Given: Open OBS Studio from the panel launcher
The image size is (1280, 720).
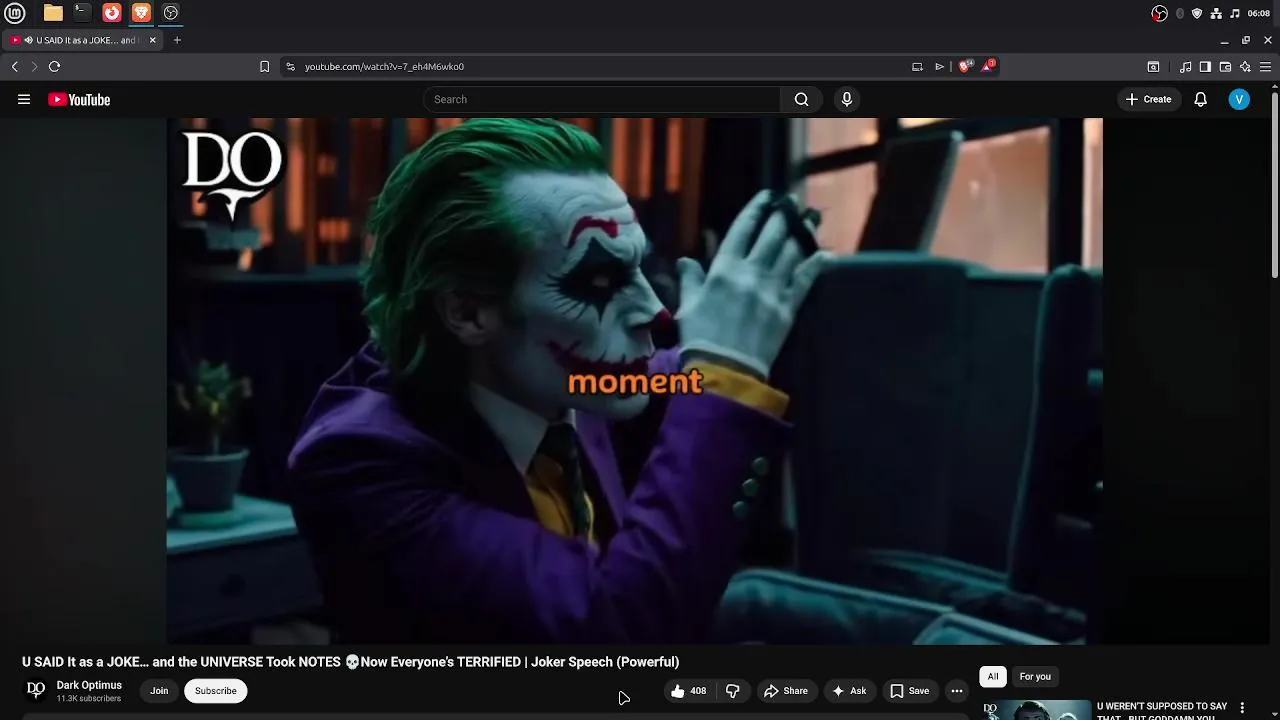Looking at the screenshot, I should pyautogui.click(x=171, y=13).
